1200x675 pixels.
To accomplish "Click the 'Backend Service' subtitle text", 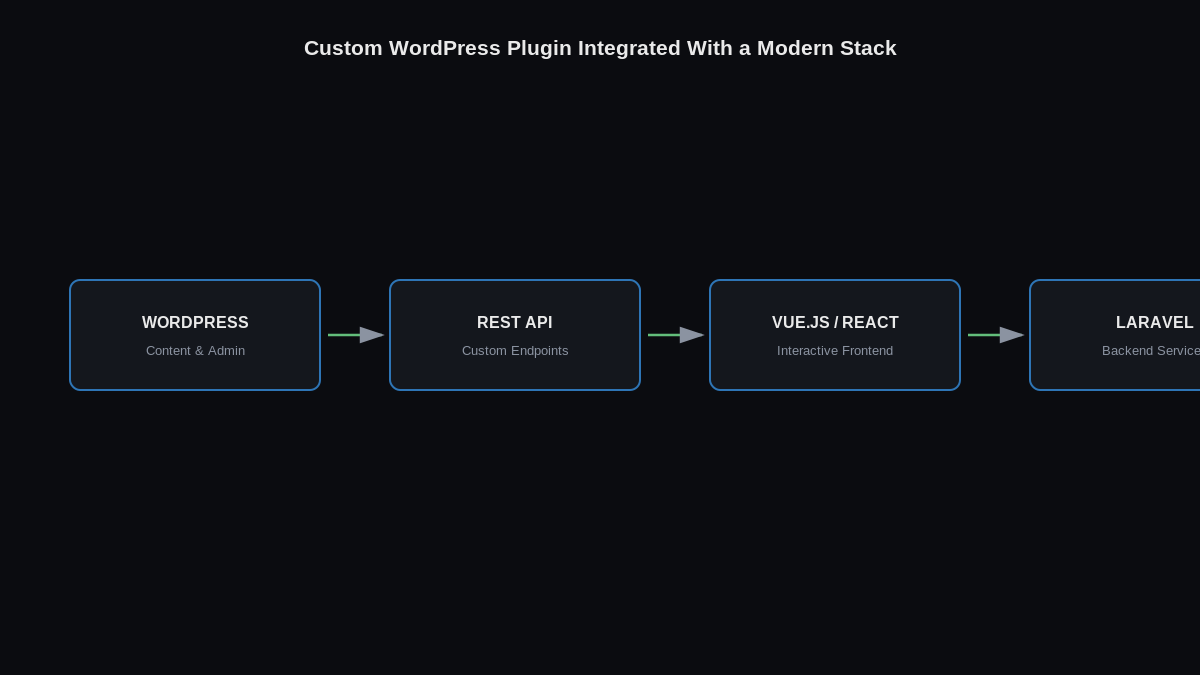I will click(1151, 351).
